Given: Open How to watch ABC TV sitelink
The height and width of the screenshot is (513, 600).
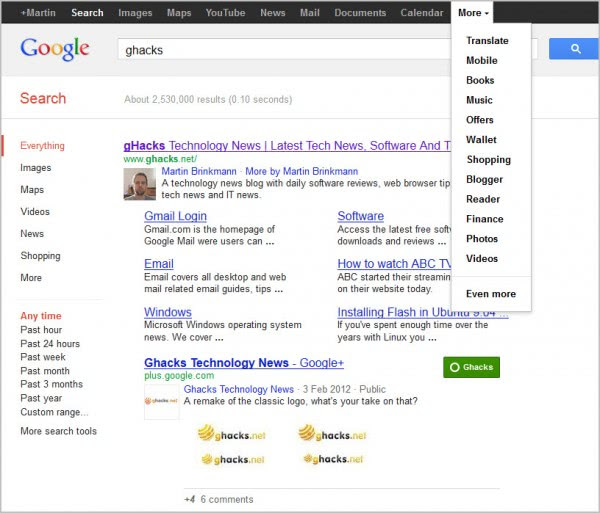Looking at the screenshot, I should click(x=394, y=264).
